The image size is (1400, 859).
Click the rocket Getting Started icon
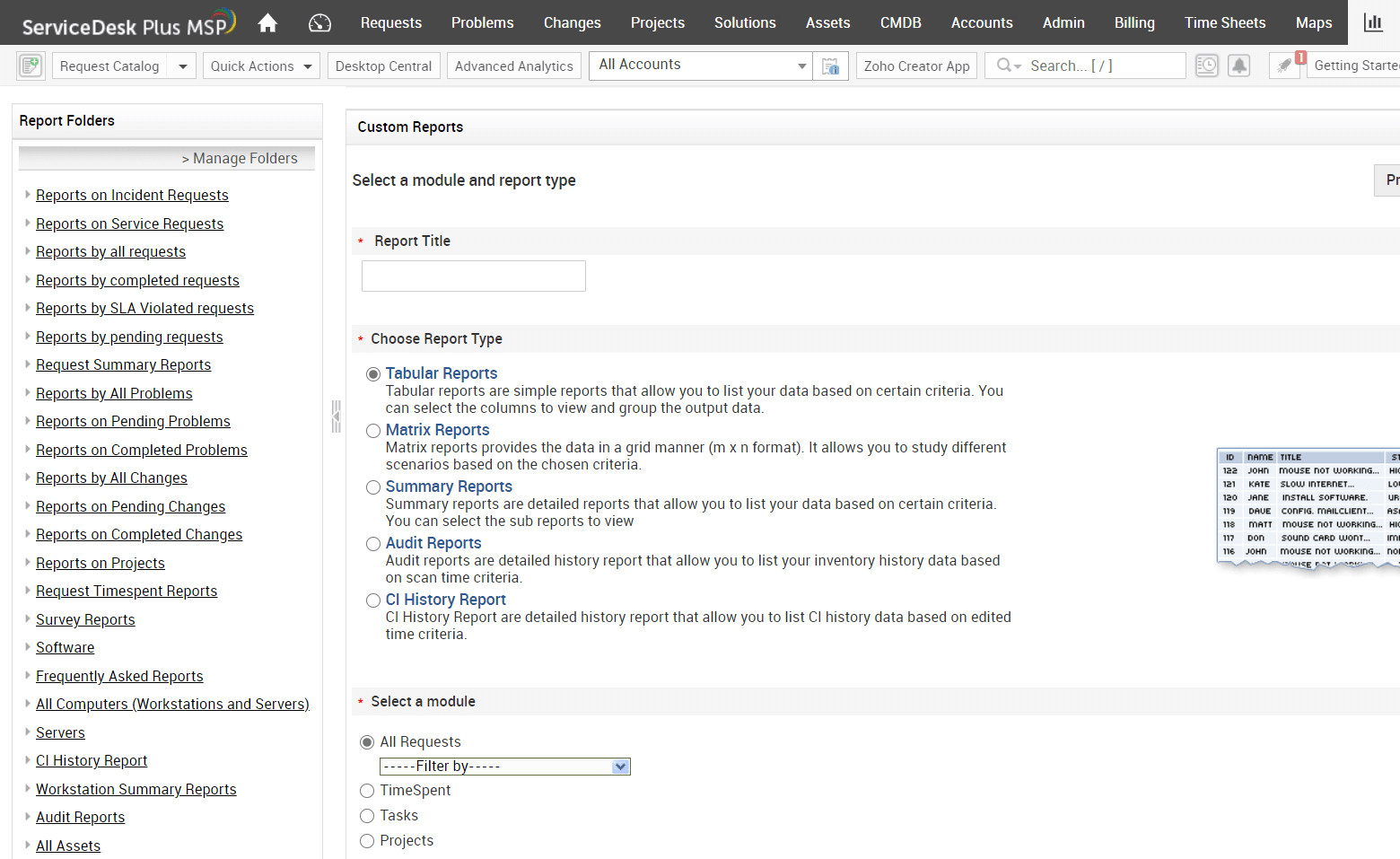(x=1285, y=66)
